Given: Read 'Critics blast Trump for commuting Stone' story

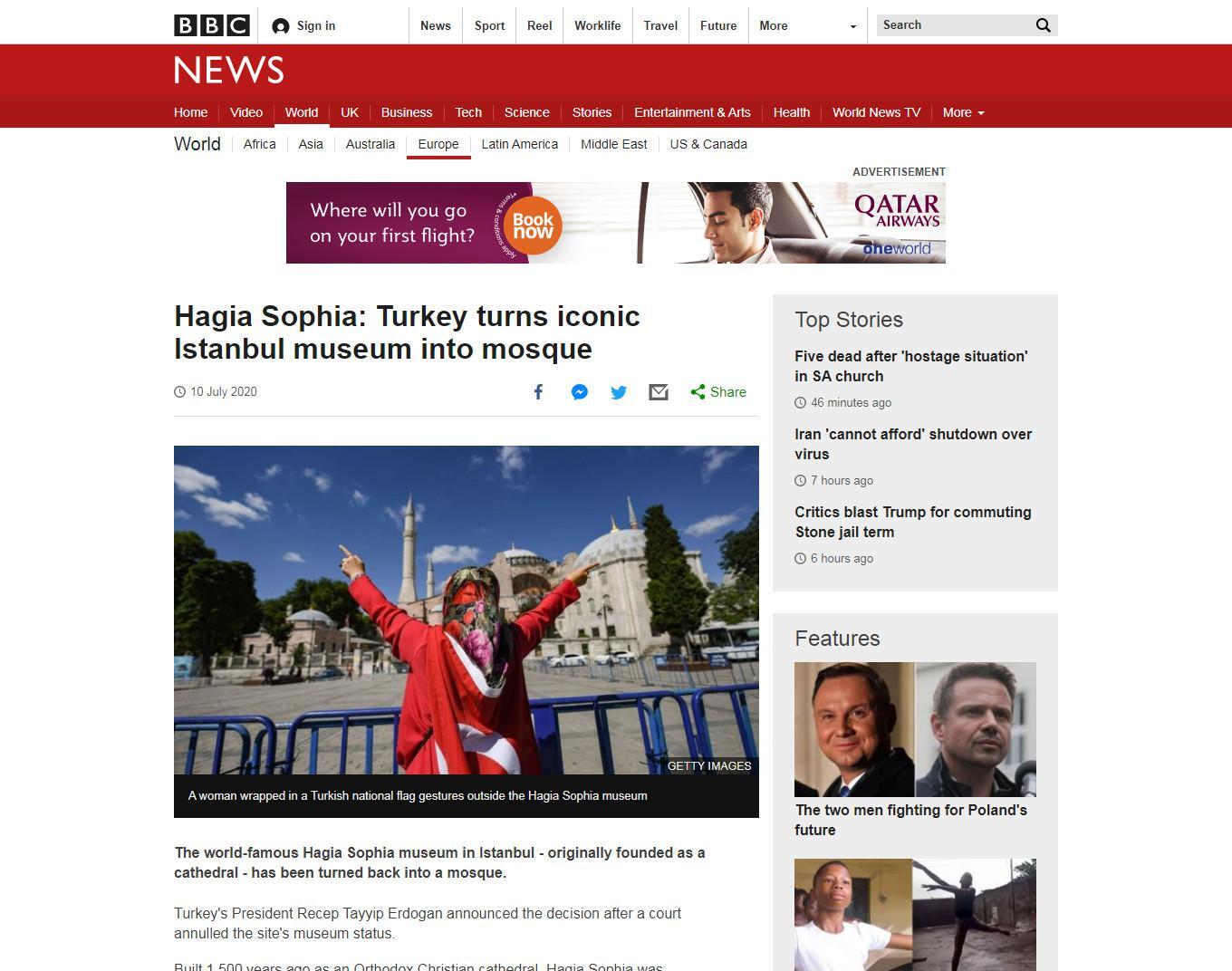Looking at the screenshot, I should click(913, 522).
